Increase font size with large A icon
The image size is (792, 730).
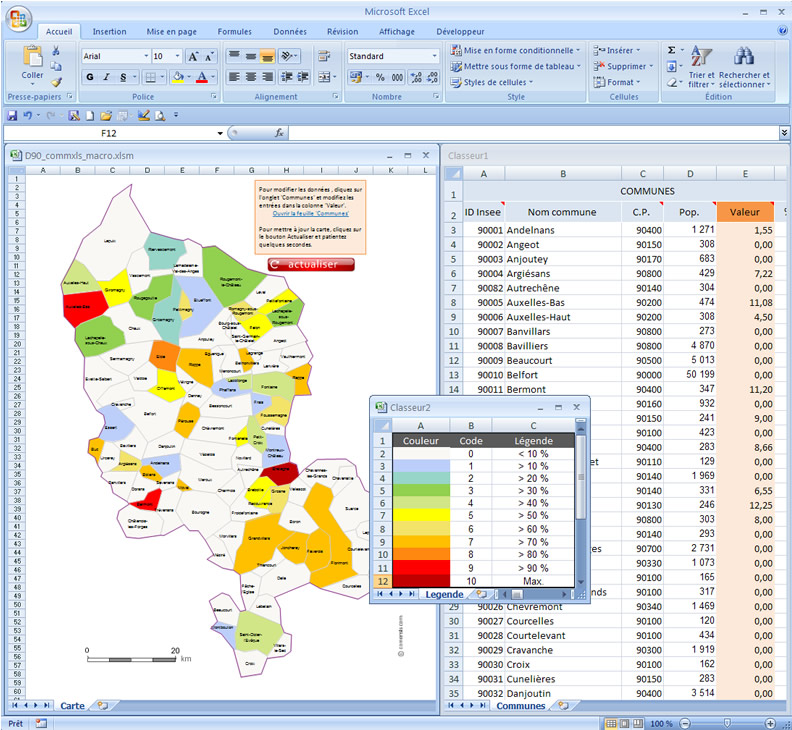click(x=193, y=57)
